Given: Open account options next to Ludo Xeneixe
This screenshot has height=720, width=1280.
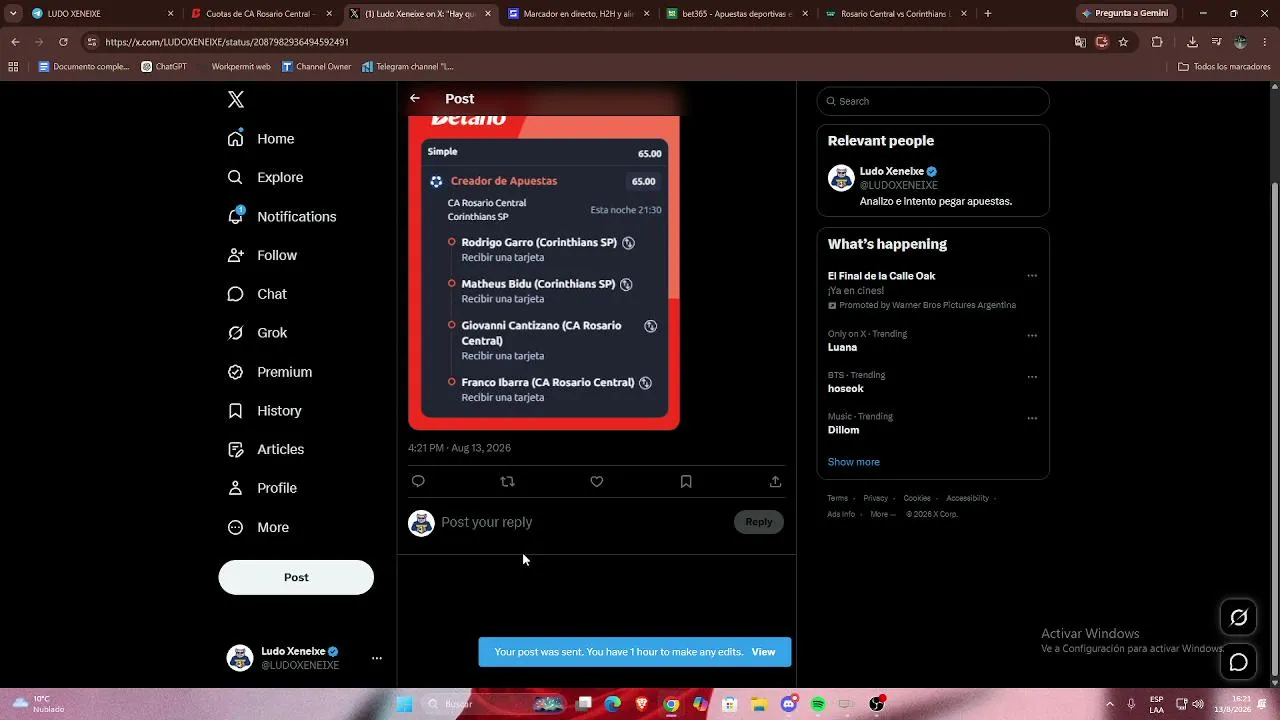Looking at the screenshot, I should (x=377, y=658).
